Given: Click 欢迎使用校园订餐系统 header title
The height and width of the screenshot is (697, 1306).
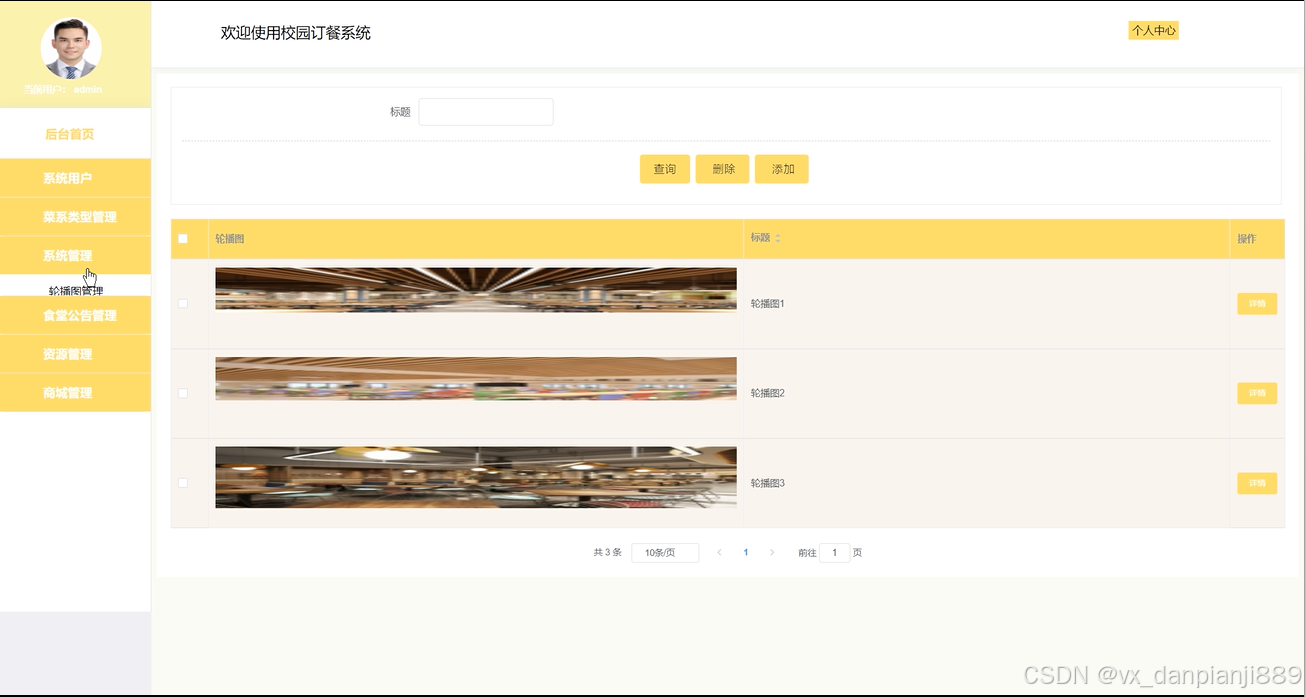Looking at the screenshot, I should (x=296, y=33).
